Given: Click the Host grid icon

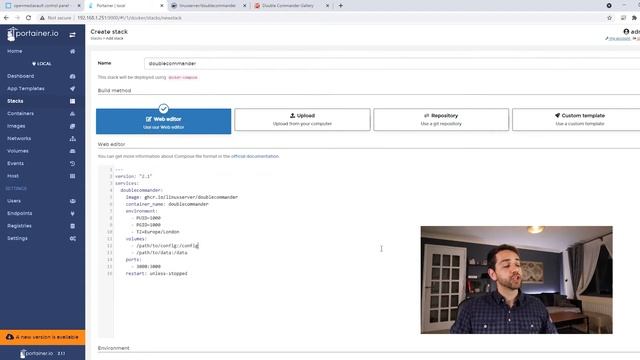Looking at the screenshot, I should tap(72, 176).
